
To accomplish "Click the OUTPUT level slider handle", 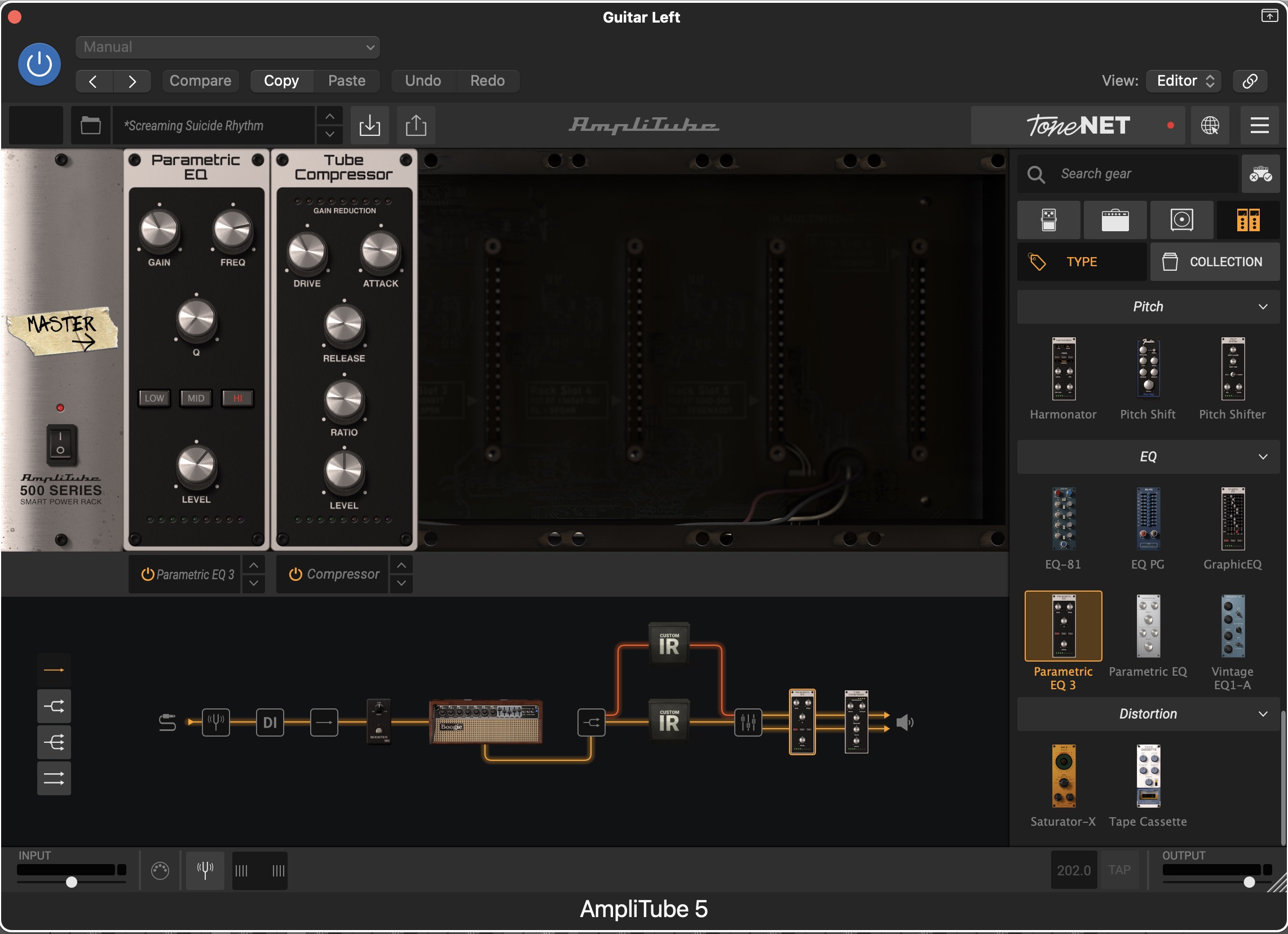I will 1250,883.
